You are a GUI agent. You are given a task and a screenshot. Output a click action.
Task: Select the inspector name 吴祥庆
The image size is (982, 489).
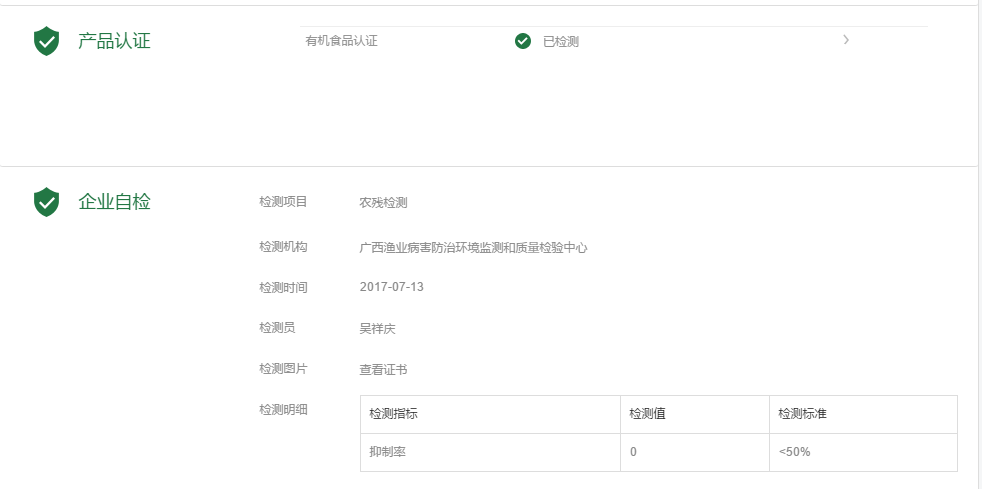tap(377, 328)
